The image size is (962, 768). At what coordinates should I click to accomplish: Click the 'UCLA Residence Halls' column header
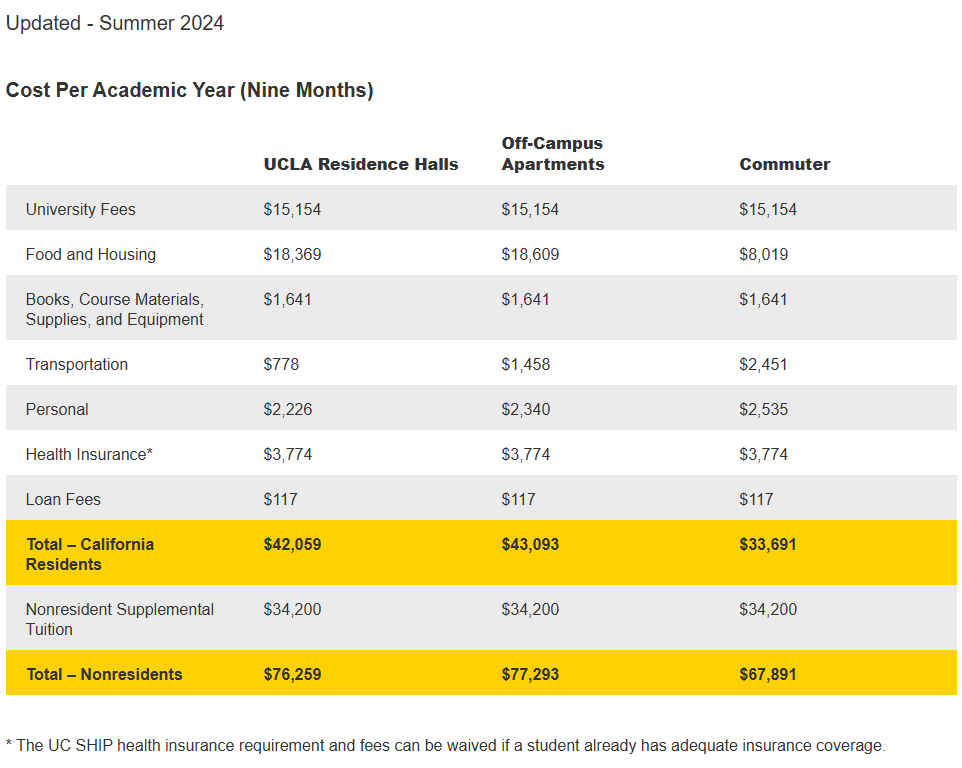pos(361,164)
